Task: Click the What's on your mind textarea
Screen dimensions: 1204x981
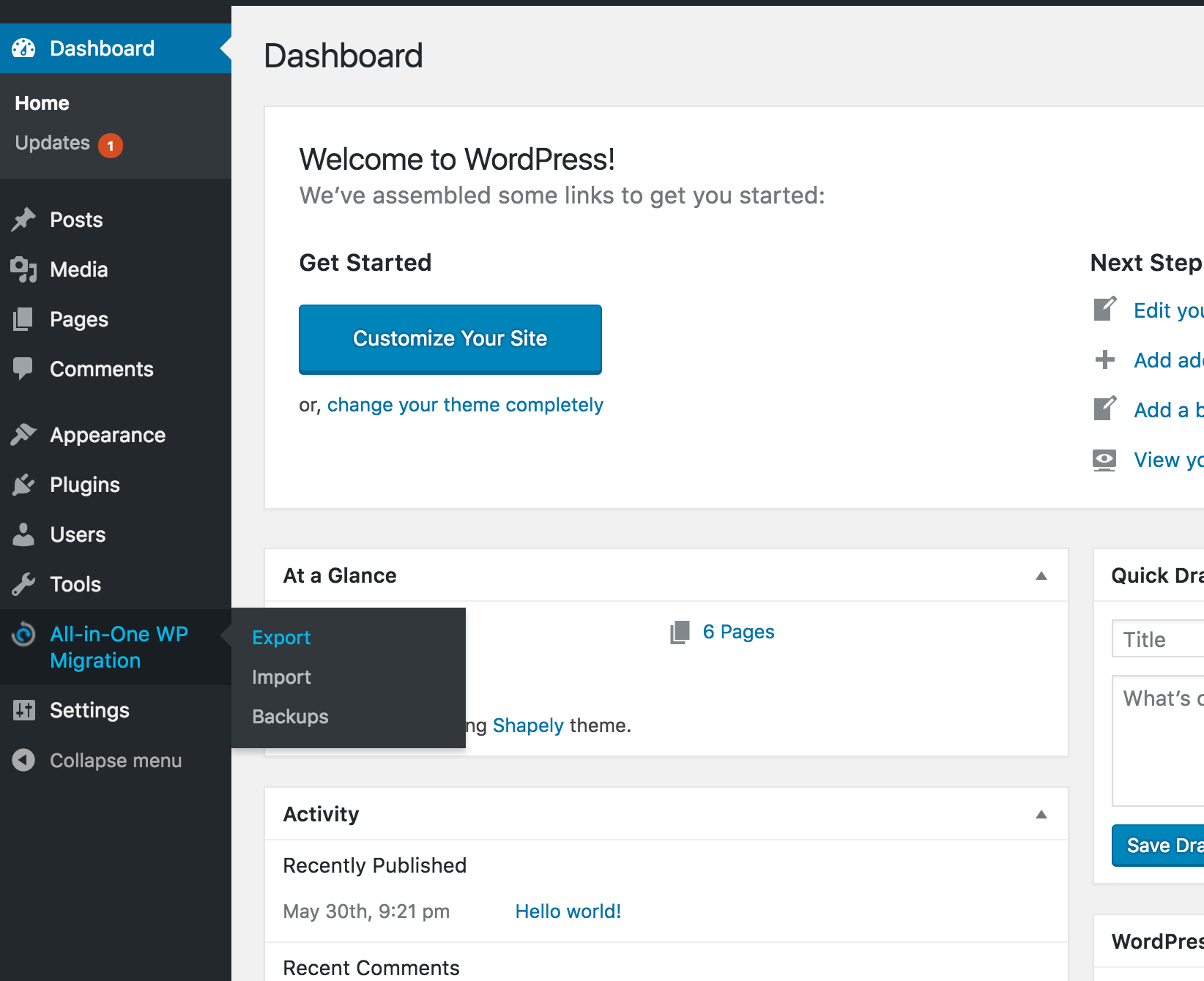Action: pos(1158,741)
